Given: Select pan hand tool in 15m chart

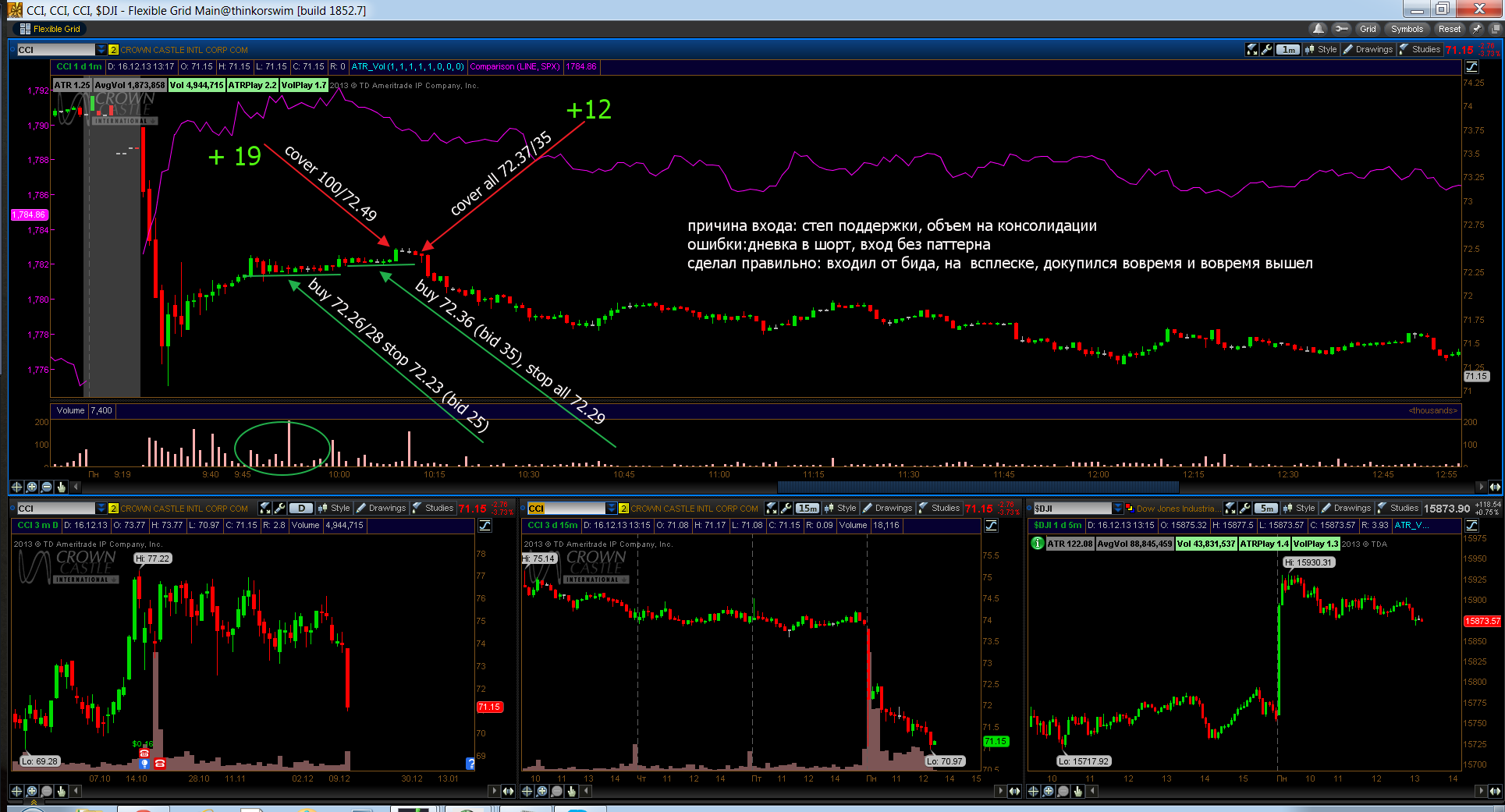Looking at the screenshot, I should click(572, 791).
